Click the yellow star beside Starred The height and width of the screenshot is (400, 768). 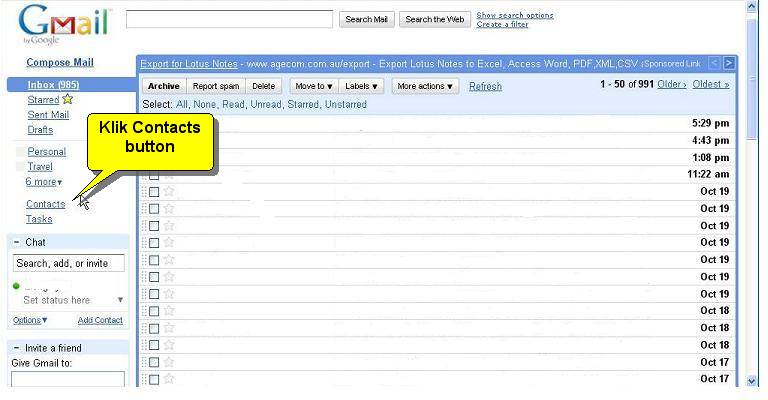pos(68,99)
